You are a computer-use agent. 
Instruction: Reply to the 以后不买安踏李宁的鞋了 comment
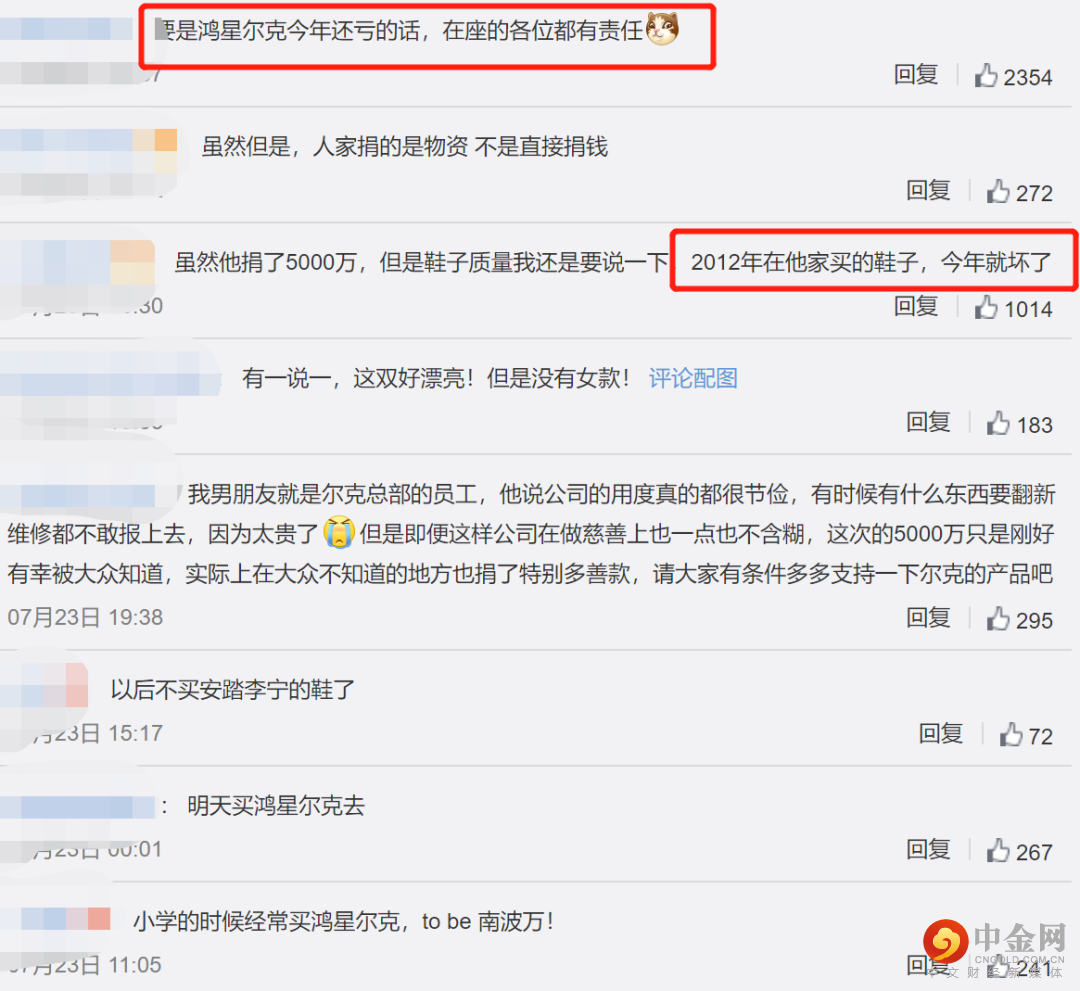(940, 733)
